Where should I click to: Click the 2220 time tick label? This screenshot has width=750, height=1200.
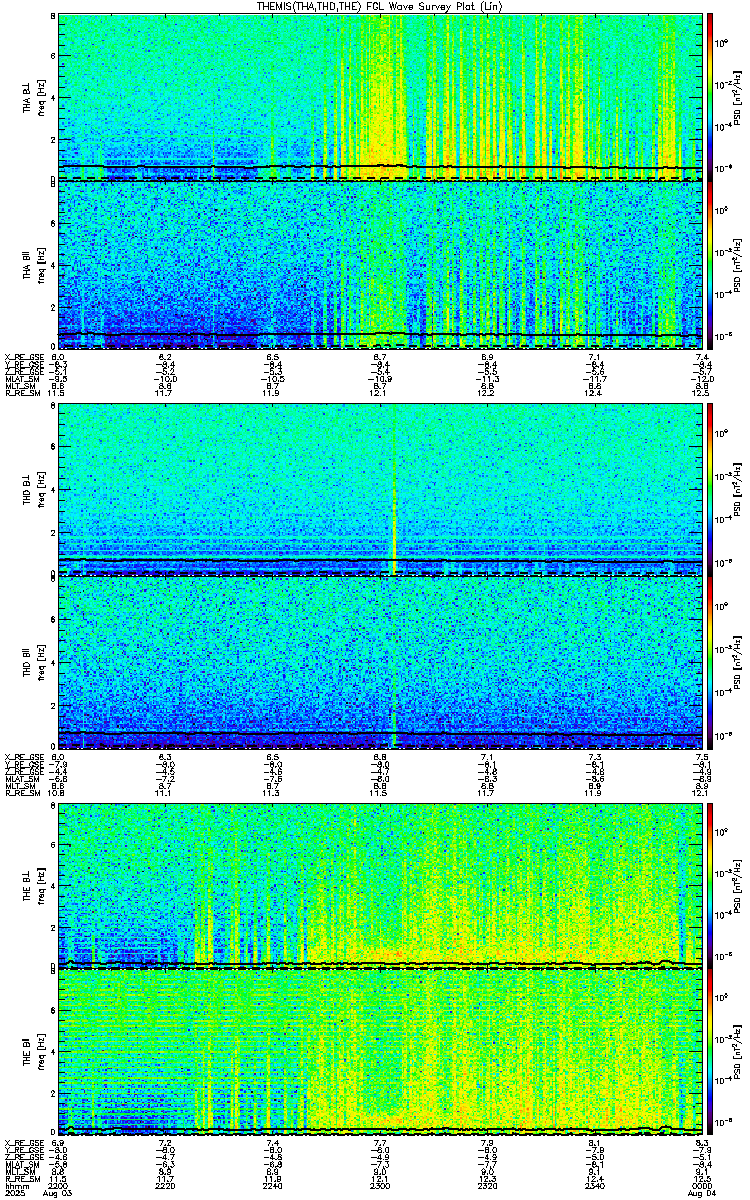(166, 1184)
